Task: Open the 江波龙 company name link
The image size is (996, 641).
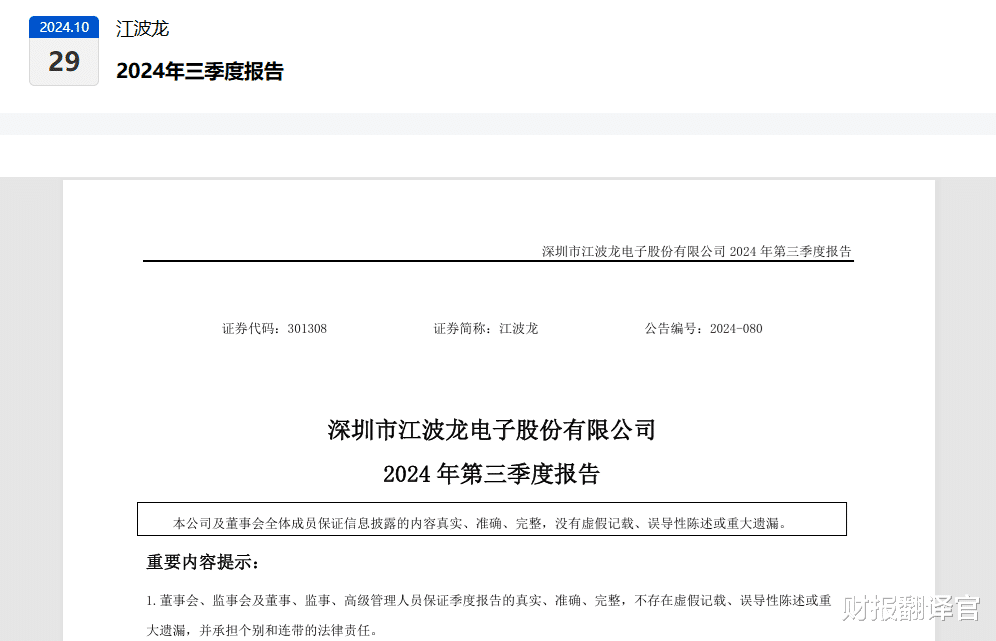Action: (142, 29)
